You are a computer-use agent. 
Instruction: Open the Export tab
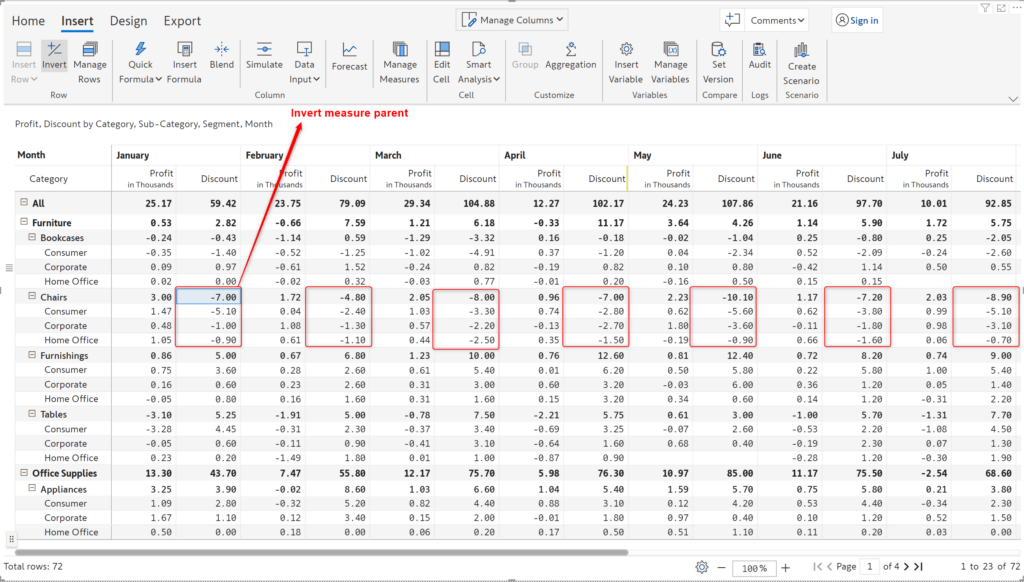(x=182, y=20)
